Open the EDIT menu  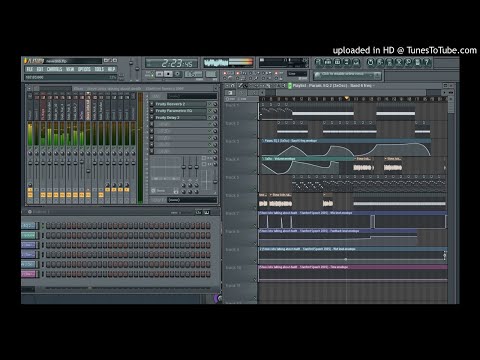[x=40, y=69]
